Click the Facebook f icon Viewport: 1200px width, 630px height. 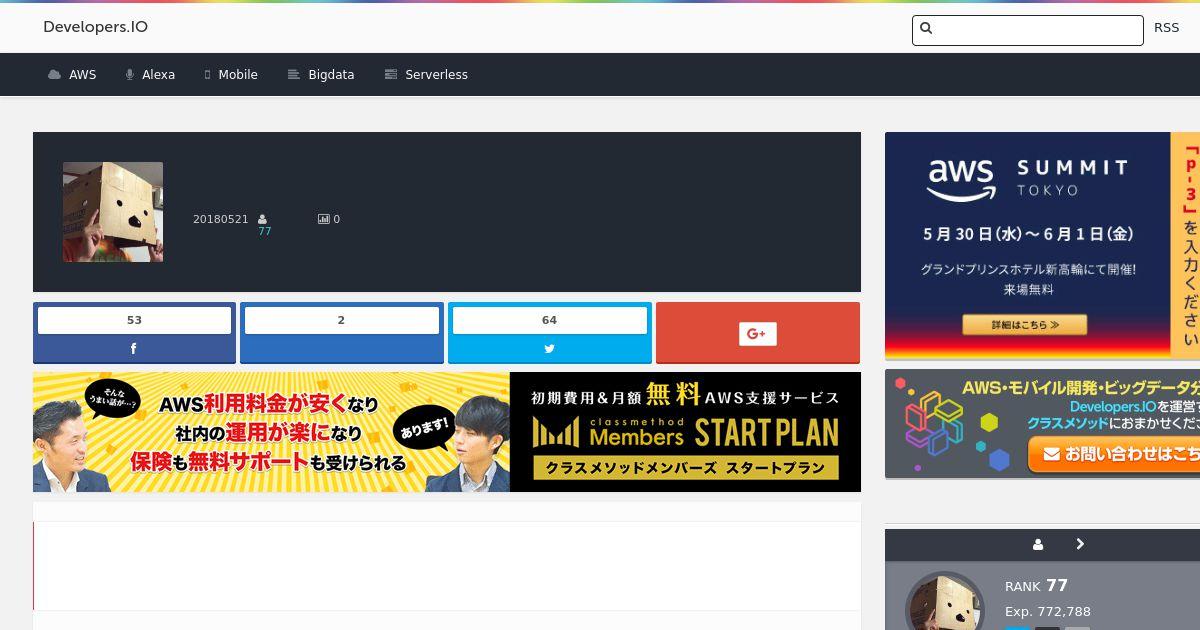coord(133,349)
